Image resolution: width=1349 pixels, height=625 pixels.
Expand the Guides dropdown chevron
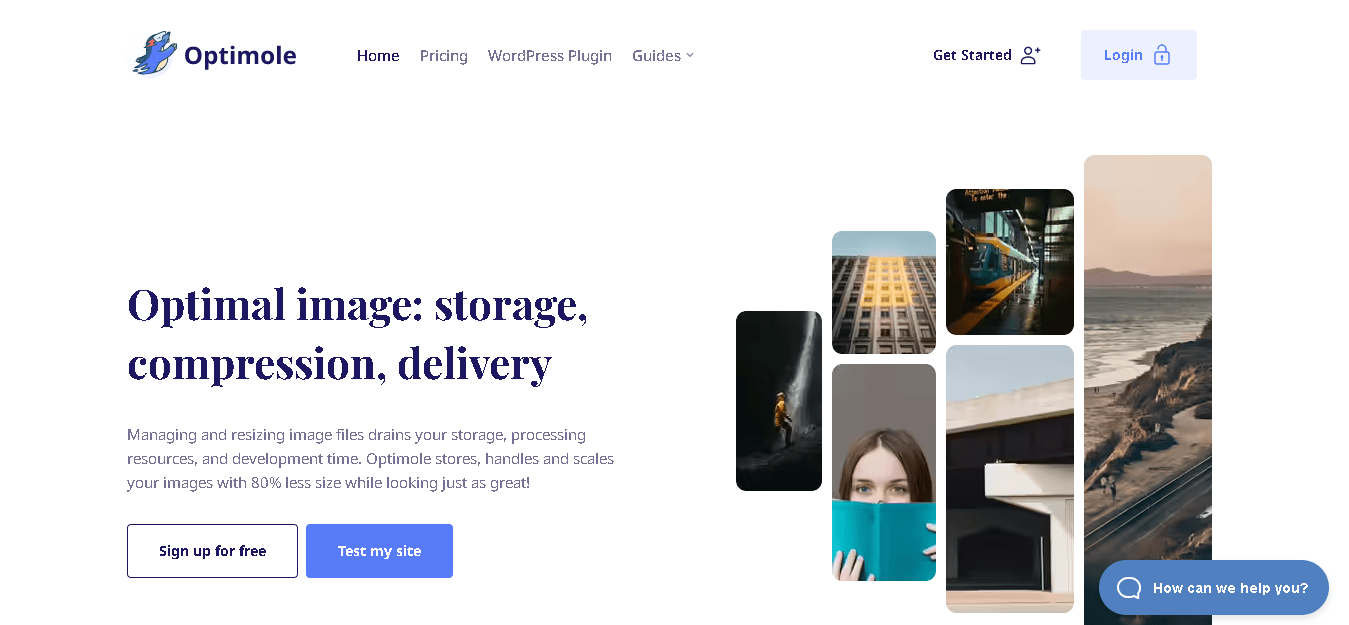690,55
